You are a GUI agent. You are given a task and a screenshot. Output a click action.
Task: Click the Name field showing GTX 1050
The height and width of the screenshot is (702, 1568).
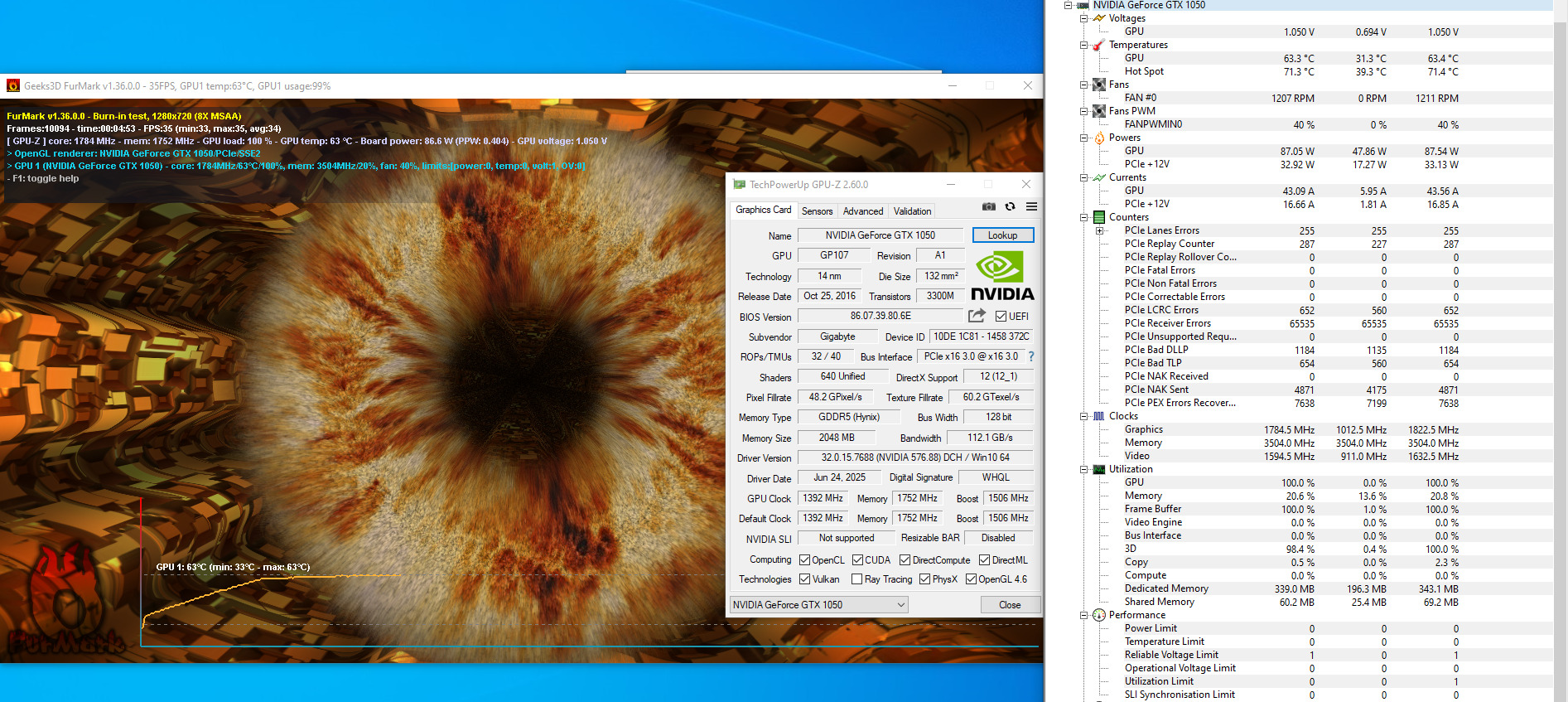880,235
